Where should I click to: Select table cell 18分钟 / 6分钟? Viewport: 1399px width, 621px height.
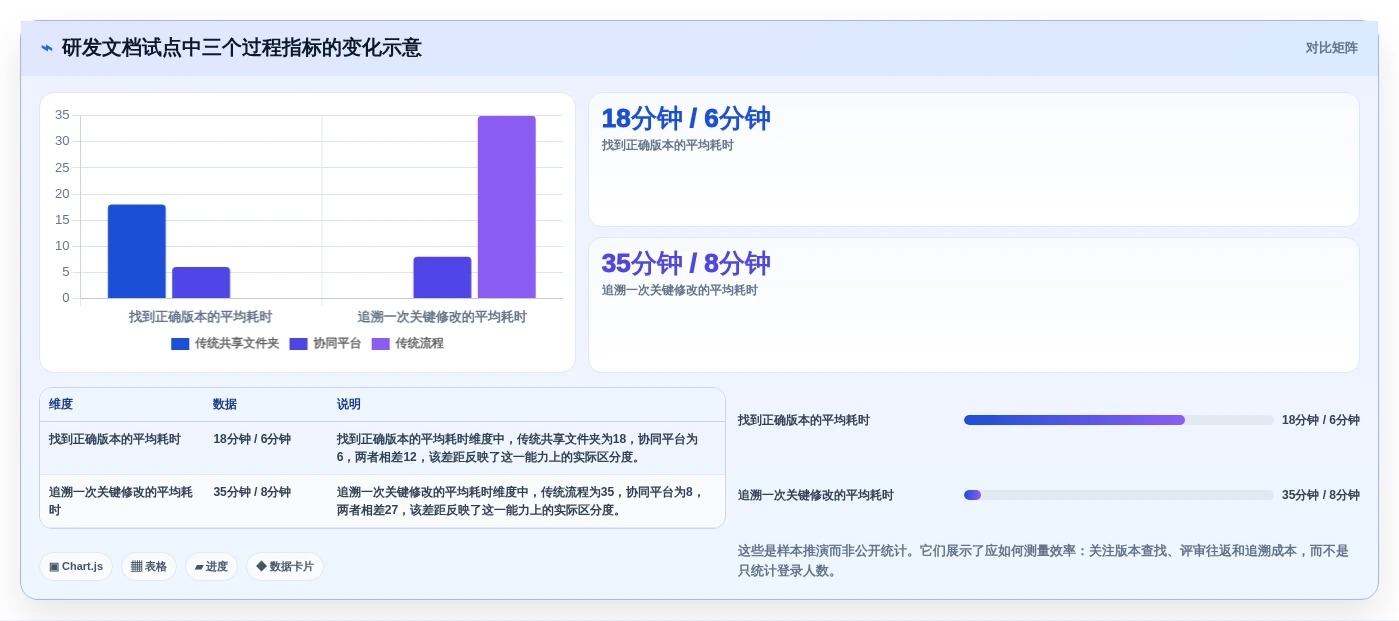click(x=252, y=439)
